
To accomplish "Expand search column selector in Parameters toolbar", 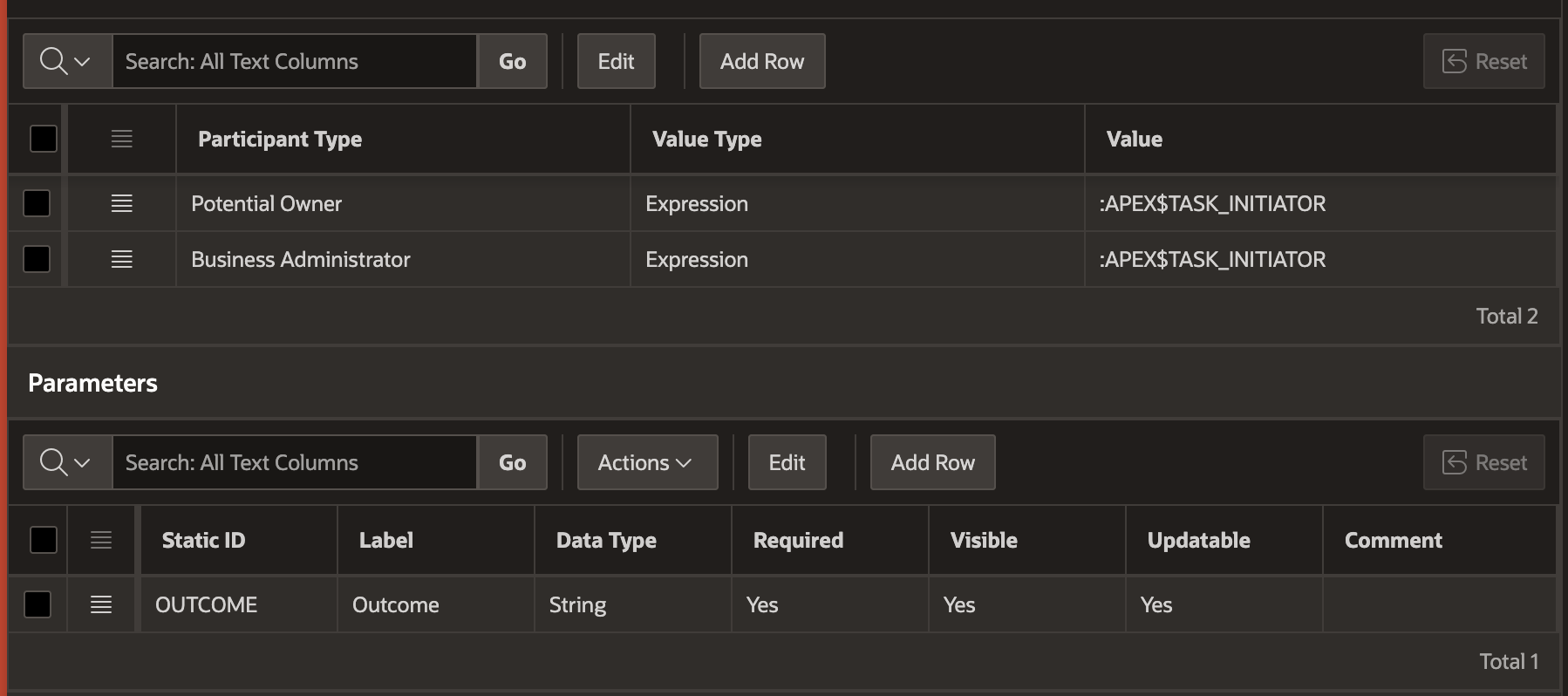I will (x=67, y=462).
